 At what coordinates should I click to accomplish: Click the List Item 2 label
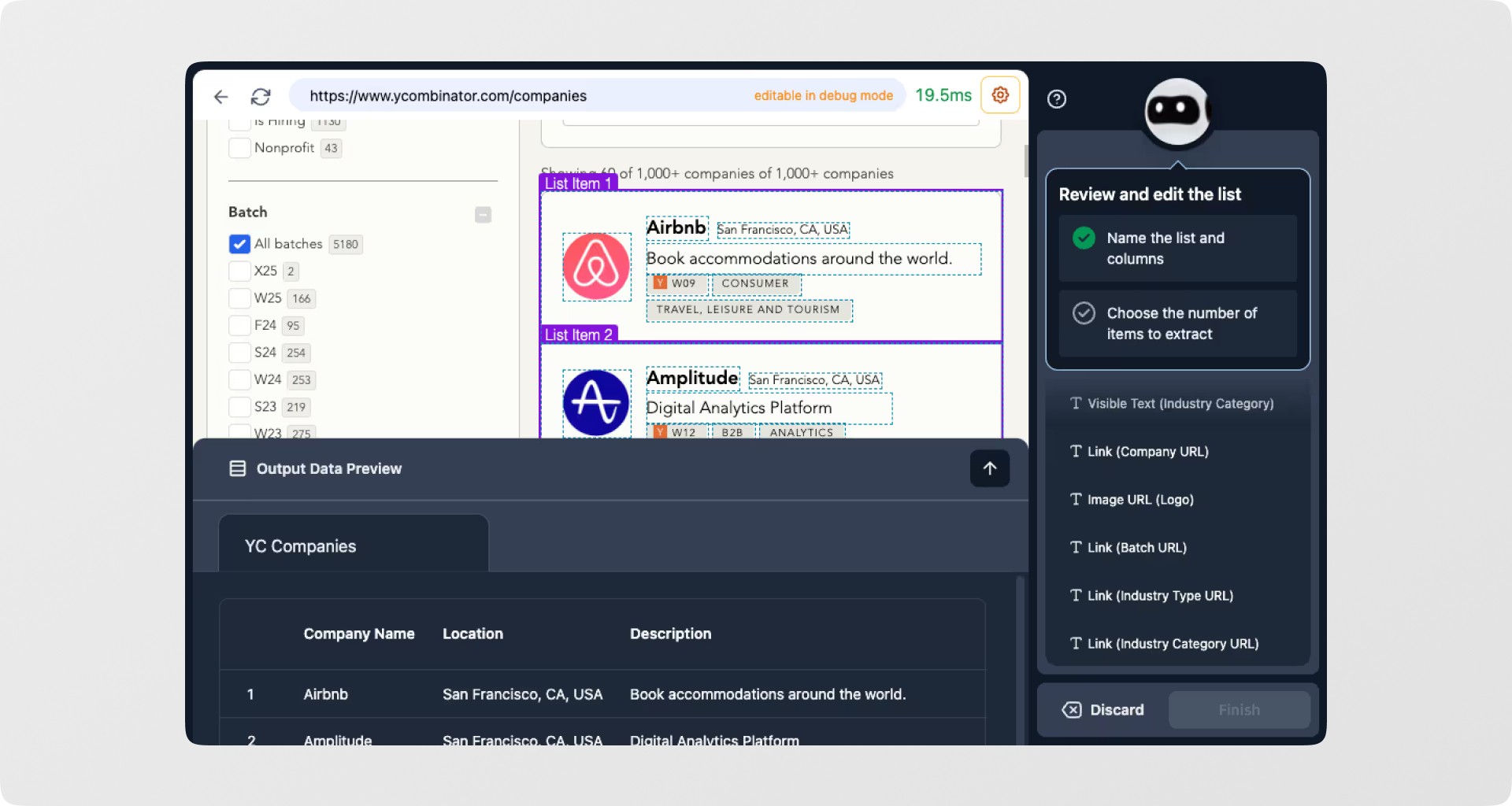tap(578, 335)
